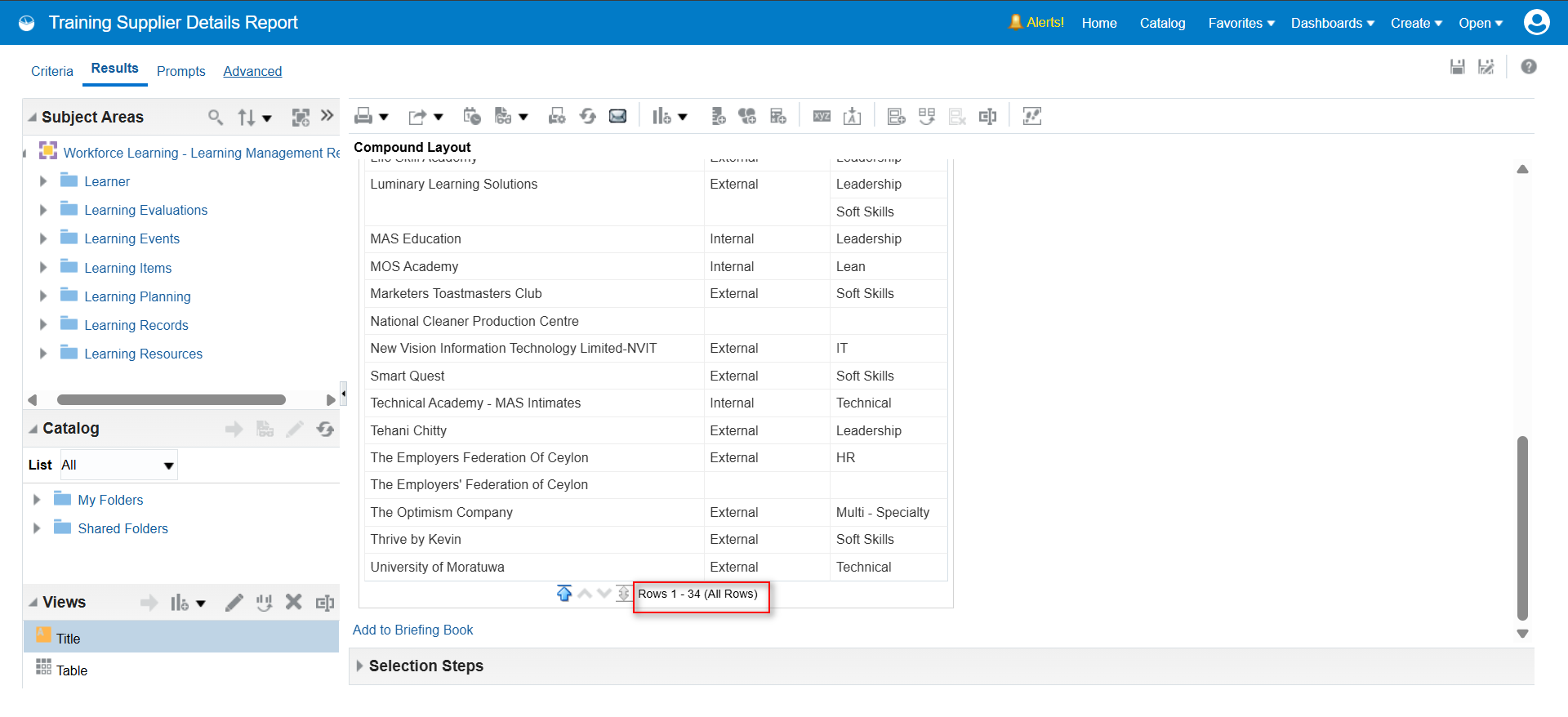1568x717 pixels.
Task: Open the Dashboards menu
Action: (1333, 23)
